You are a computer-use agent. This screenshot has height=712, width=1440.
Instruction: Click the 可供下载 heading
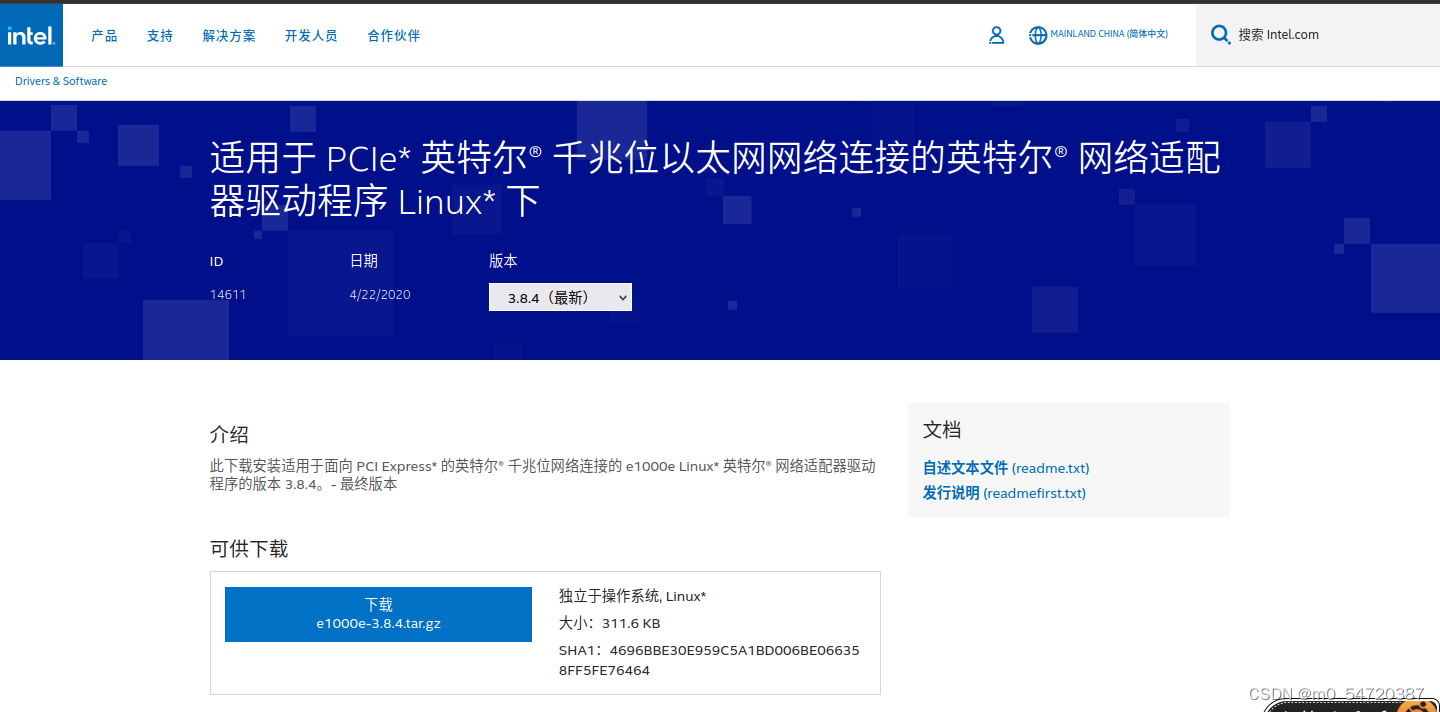(x=249, y=549)
